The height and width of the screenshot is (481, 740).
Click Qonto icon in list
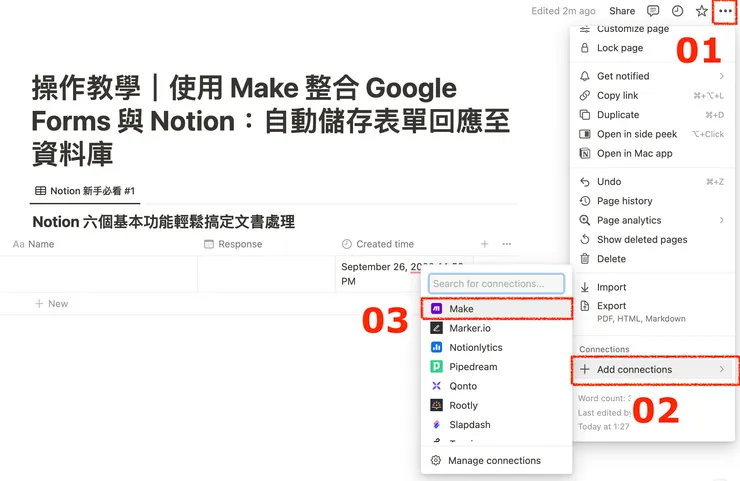(436, 386)
